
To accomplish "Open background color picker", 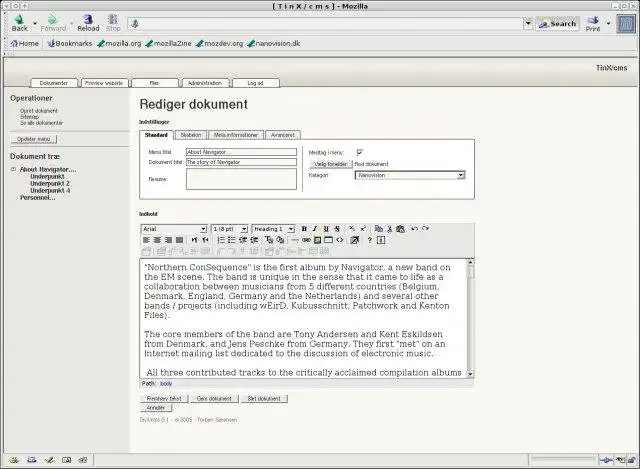I will click(280, 240).
